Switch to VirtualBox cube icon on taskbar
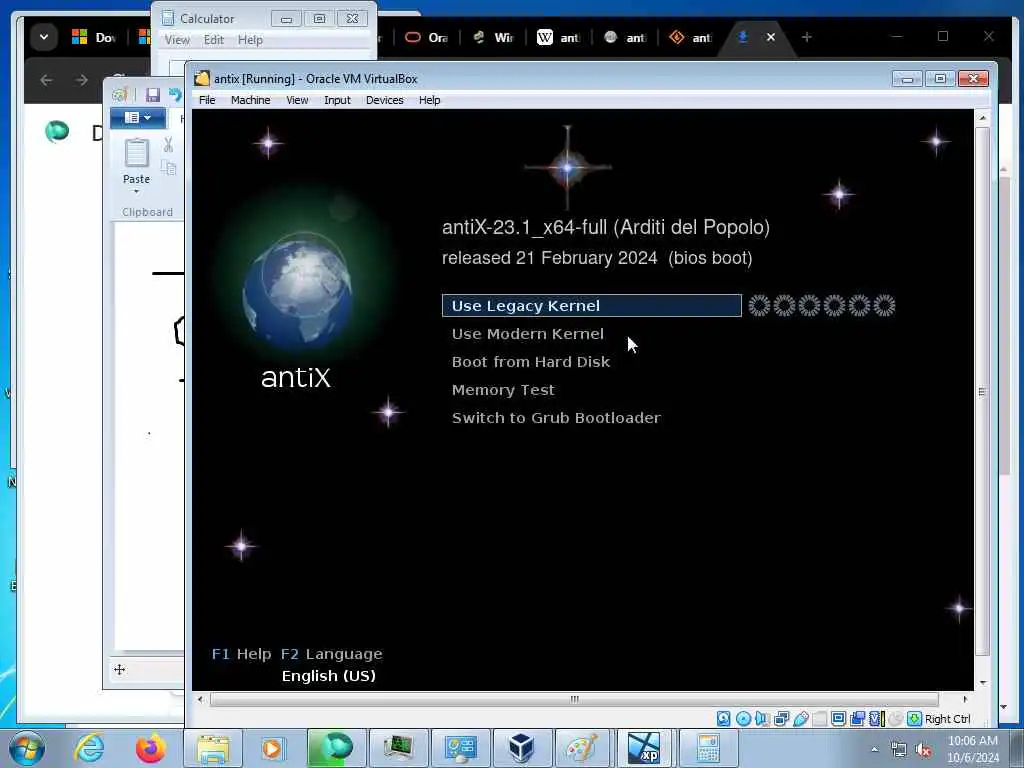 [x=521, y=748]
